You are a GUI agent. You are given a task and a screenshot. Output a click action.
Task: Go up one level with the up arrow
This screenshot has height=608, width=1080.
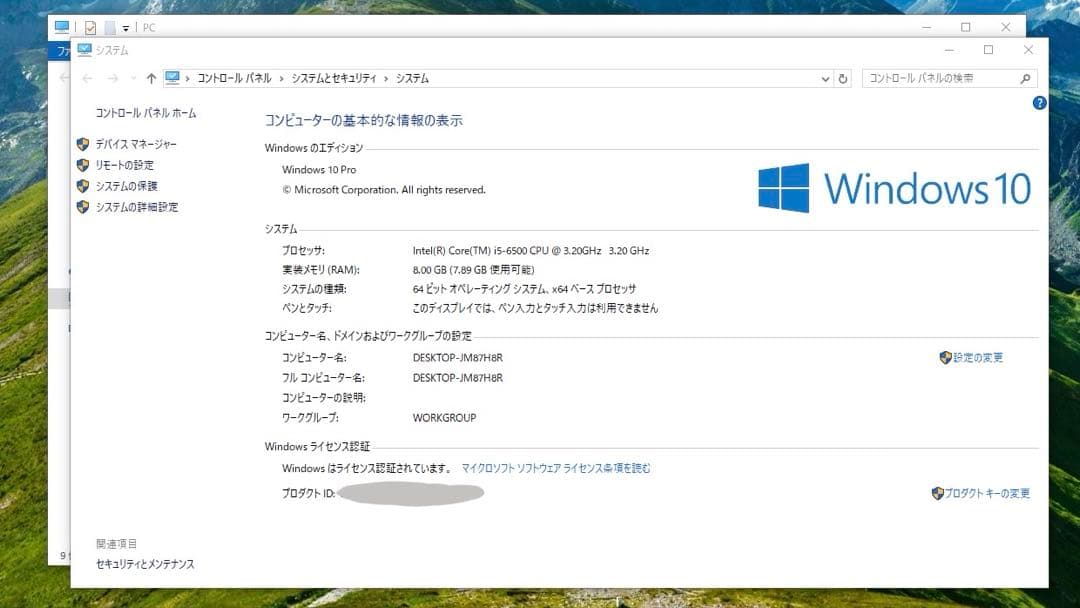(152, 78)
